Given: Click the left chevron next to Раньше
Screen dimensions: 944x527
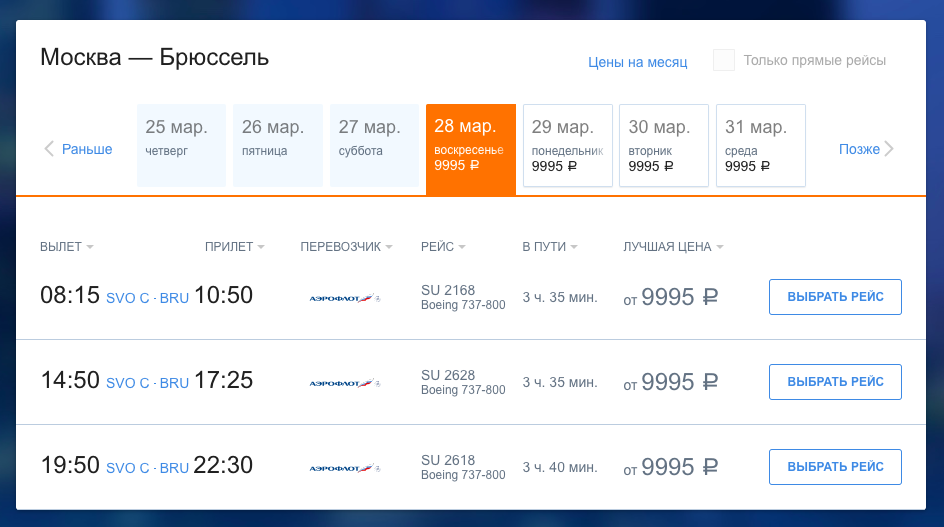Looking at the screenshot, I should 49,149.
